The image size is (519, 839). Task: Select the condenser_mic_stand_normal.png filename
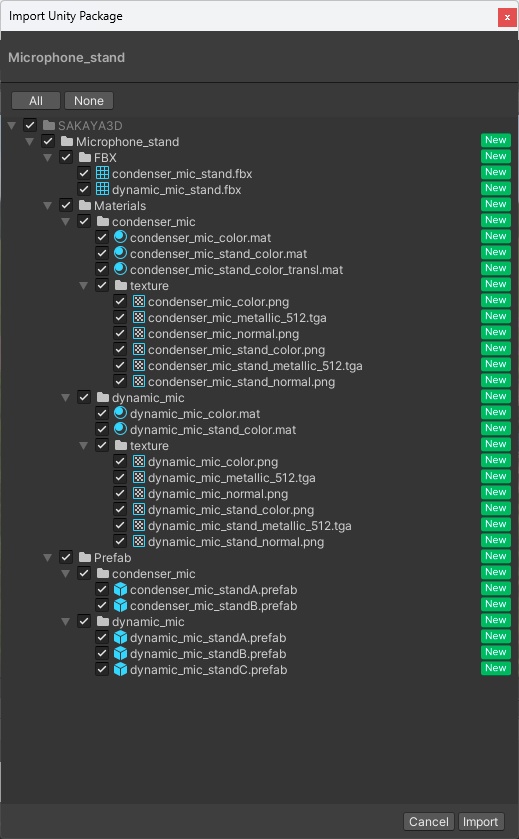click(241, 382)
